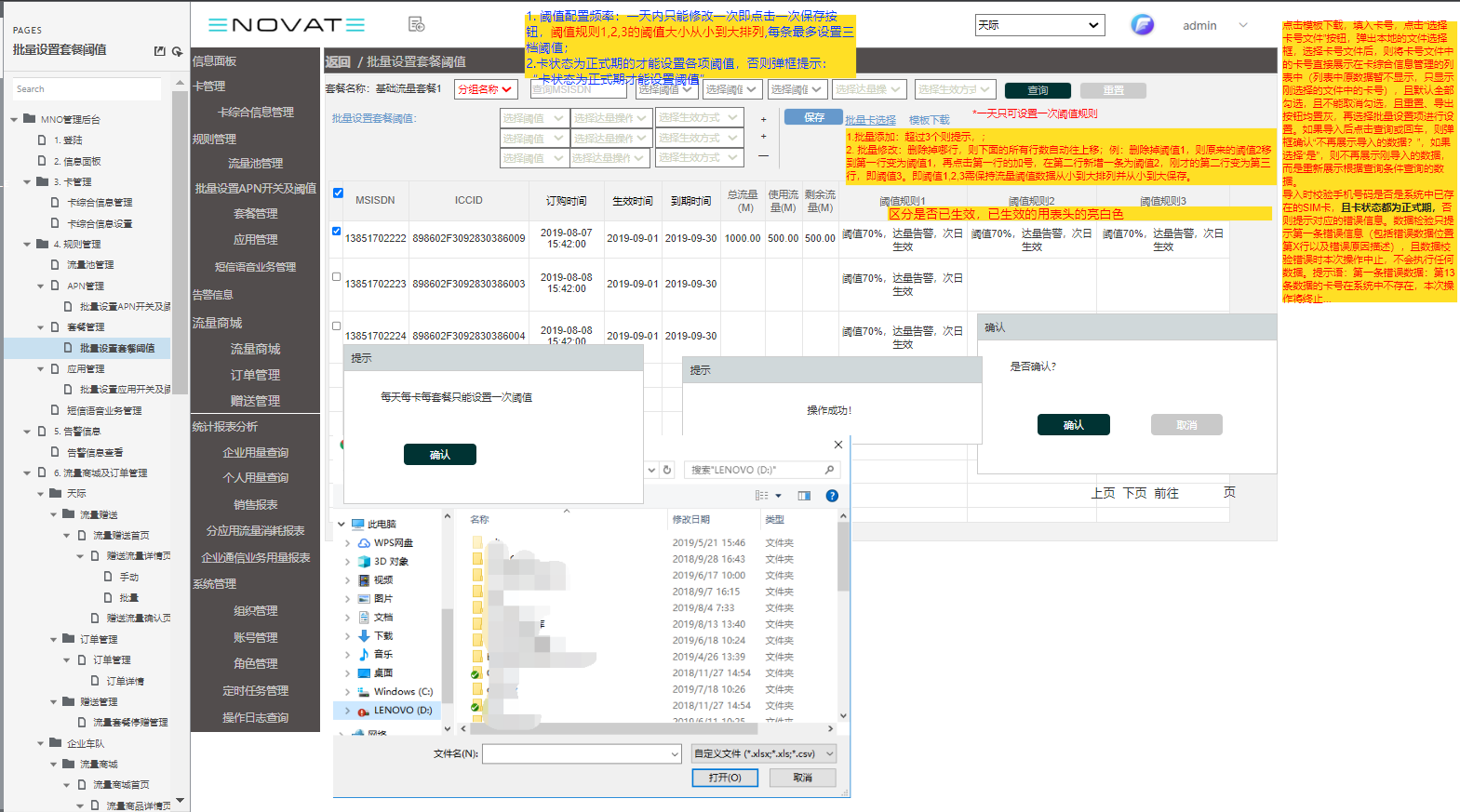
Task: Open first-row 选择达量操作 dropdown in batch settings
Action: [609, 118]
